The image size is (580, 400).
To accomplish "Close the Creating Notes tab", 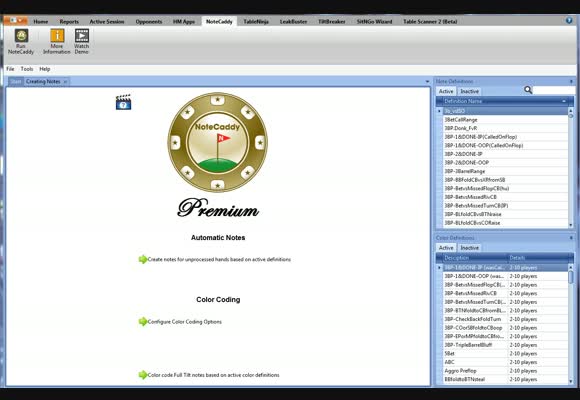I will pos(65,82).
